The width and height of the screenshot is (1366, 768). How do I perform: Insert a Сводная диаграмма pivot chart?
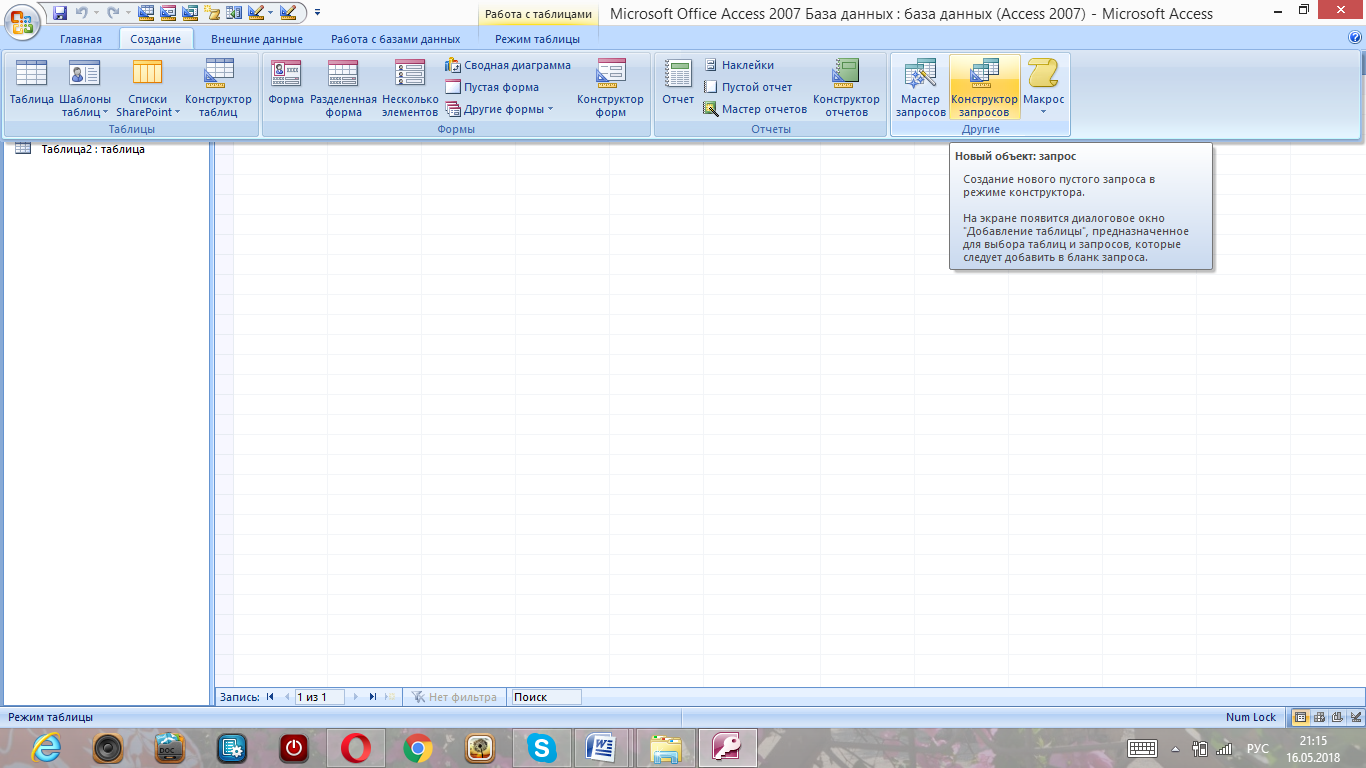(x=508, y=65)
